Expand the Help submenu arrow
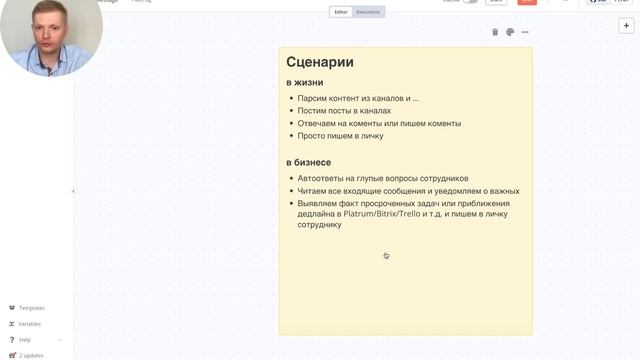 (60, 340)
